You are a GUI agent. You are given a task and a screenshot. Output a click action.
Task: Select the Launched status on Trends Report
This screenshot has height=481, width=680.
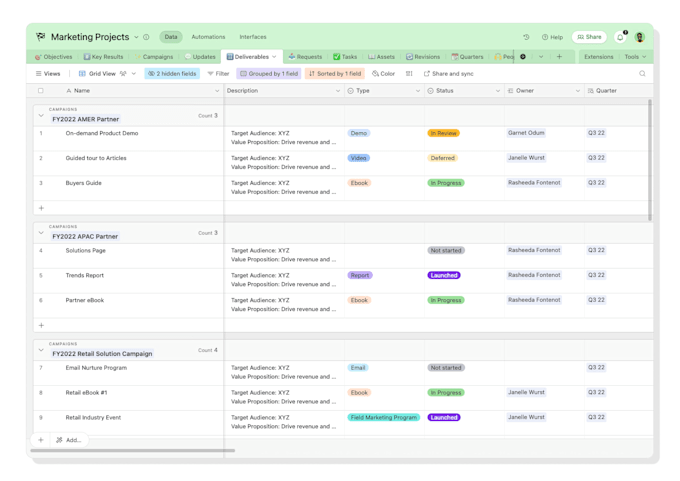click(x=444, y=275)
